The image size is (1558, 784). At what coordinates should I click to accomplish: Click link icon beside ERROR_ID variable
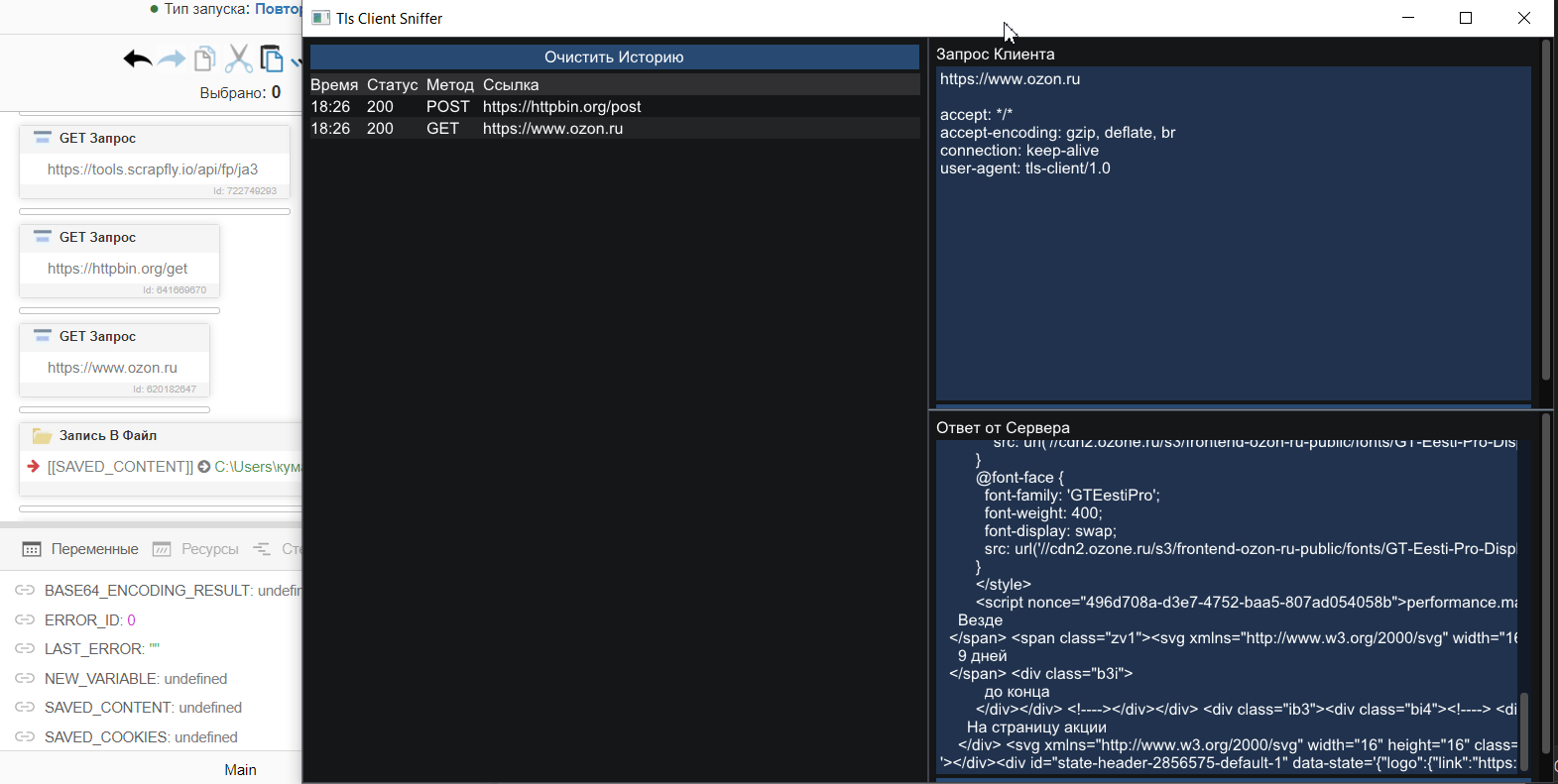coord(25,619)
